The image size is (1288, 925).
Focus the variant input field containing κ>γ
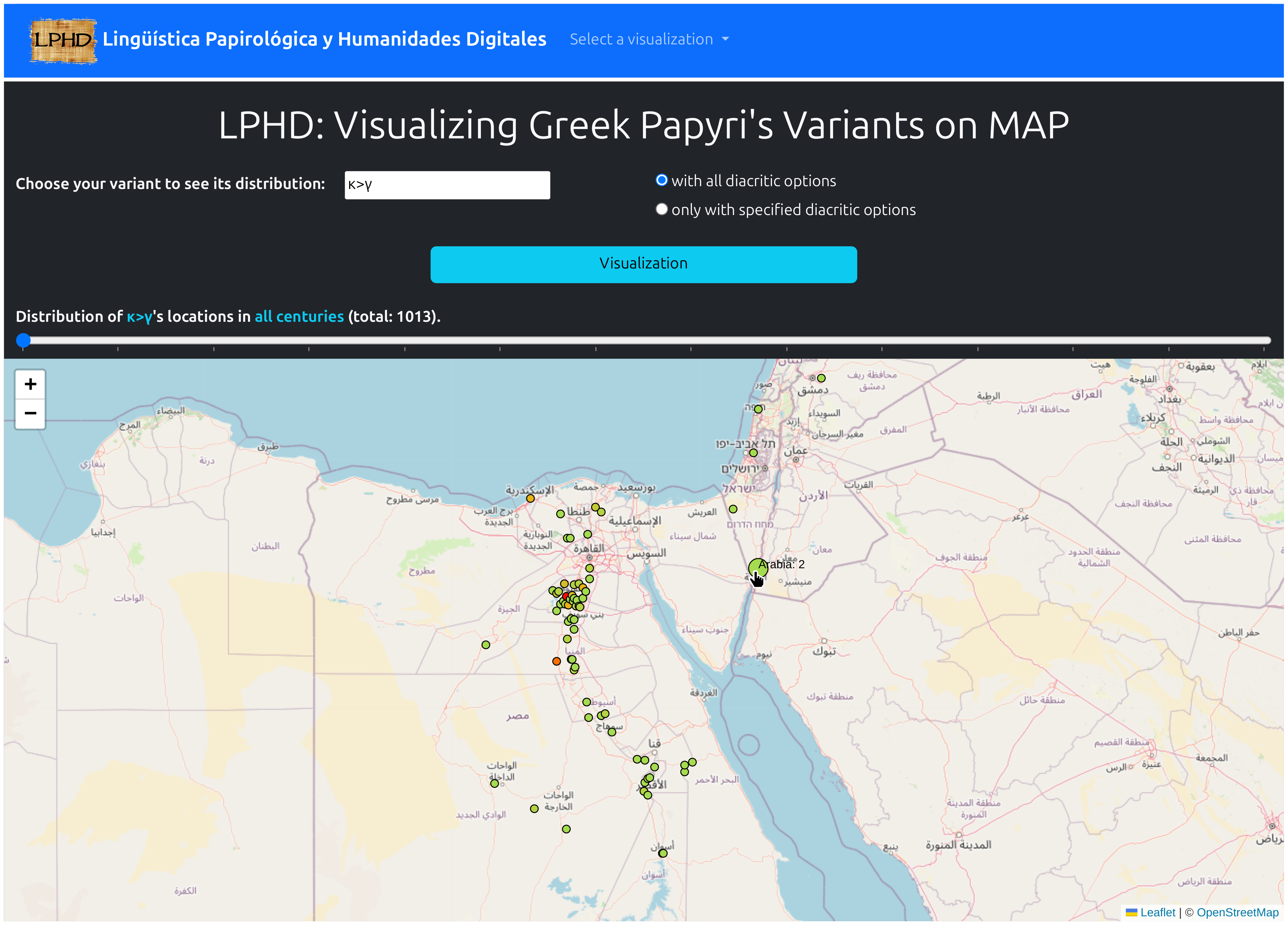[x=447, y=185]
